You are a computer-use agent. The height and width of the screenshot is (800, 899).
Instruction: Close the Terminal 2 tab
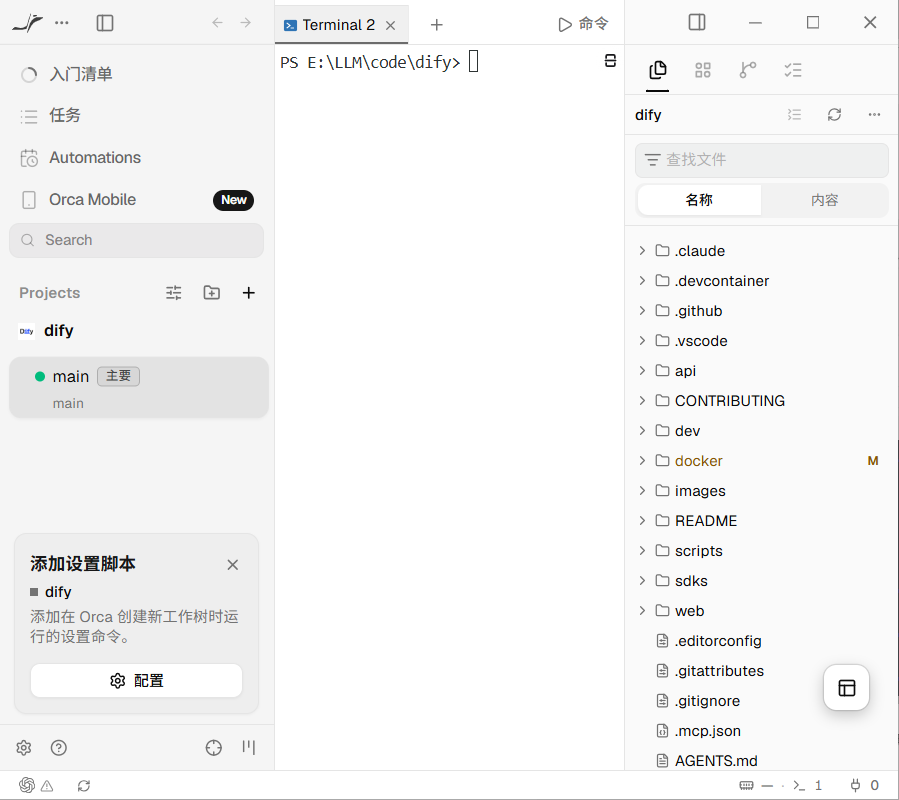tap(390, 25)
